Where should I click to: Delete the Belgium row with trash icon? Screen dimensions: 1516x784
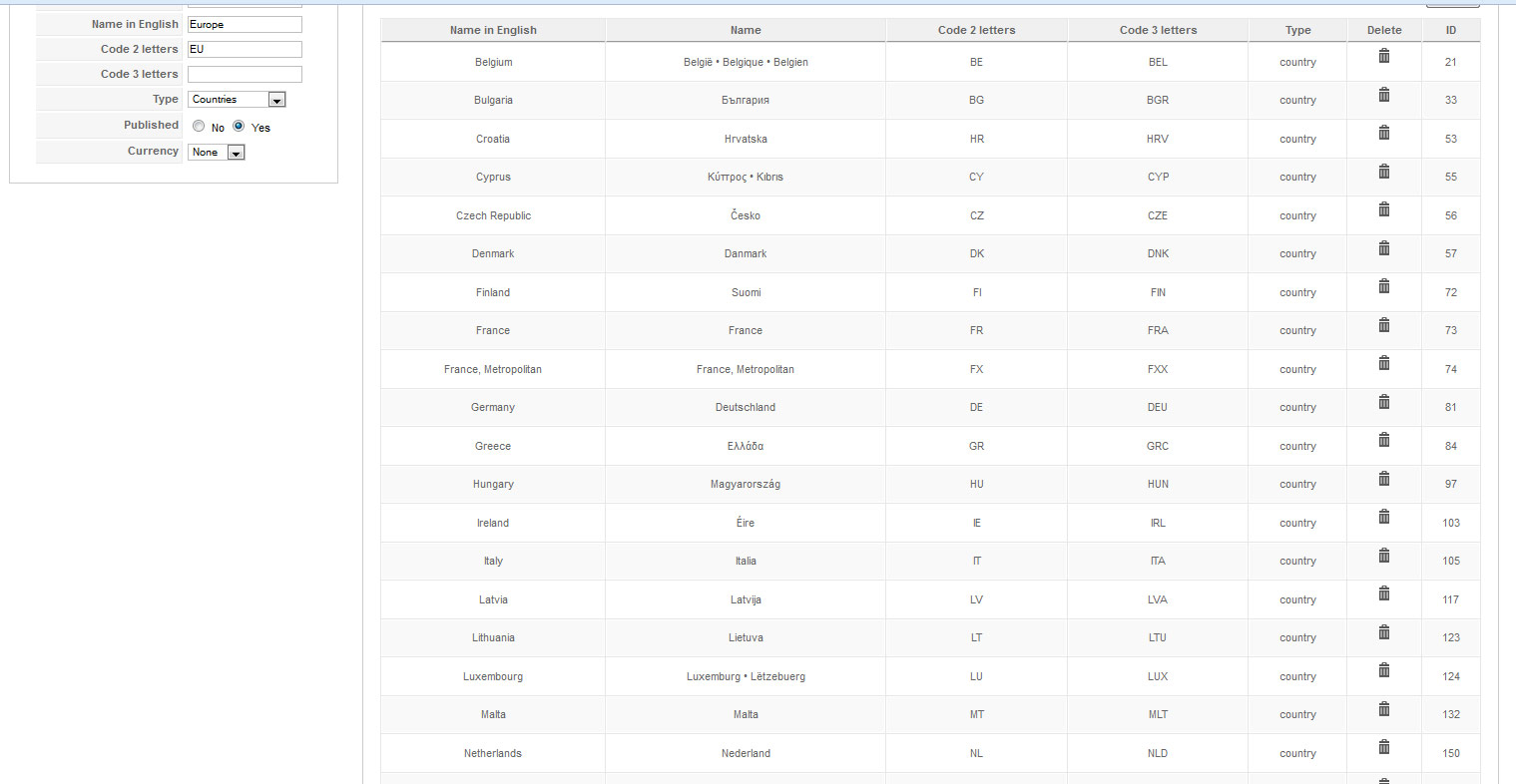[x=1384, y=56]
